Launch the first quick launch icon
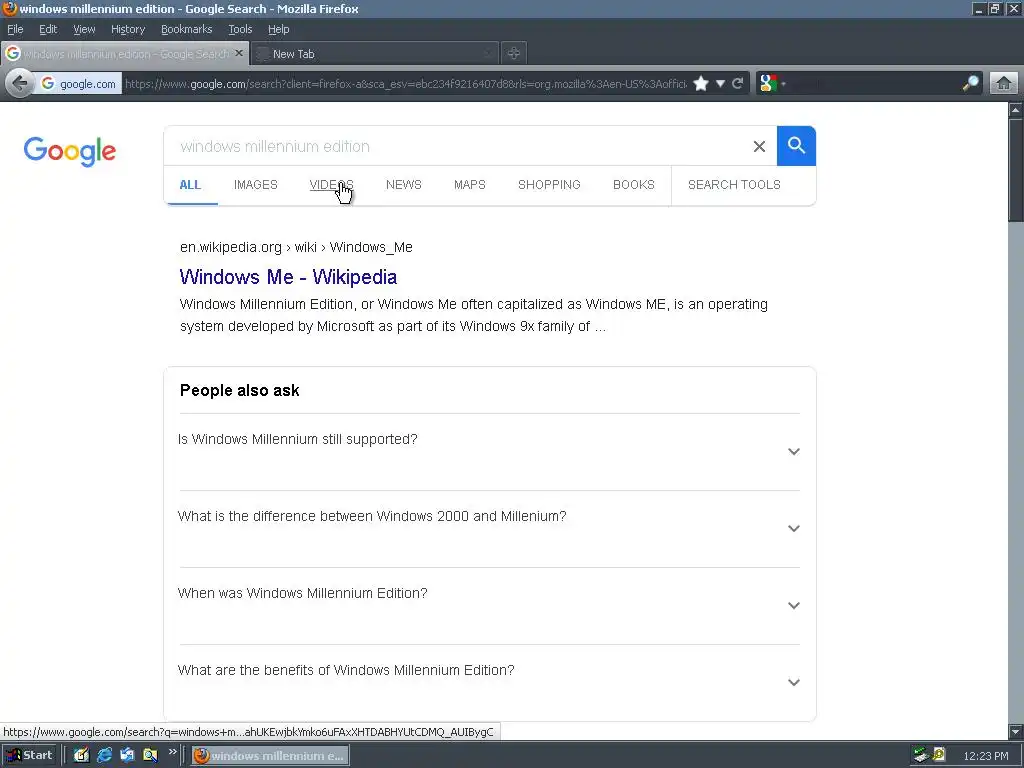Image resolution: width=1024 pixels, height=768 pixels. (x=81, y=756)
